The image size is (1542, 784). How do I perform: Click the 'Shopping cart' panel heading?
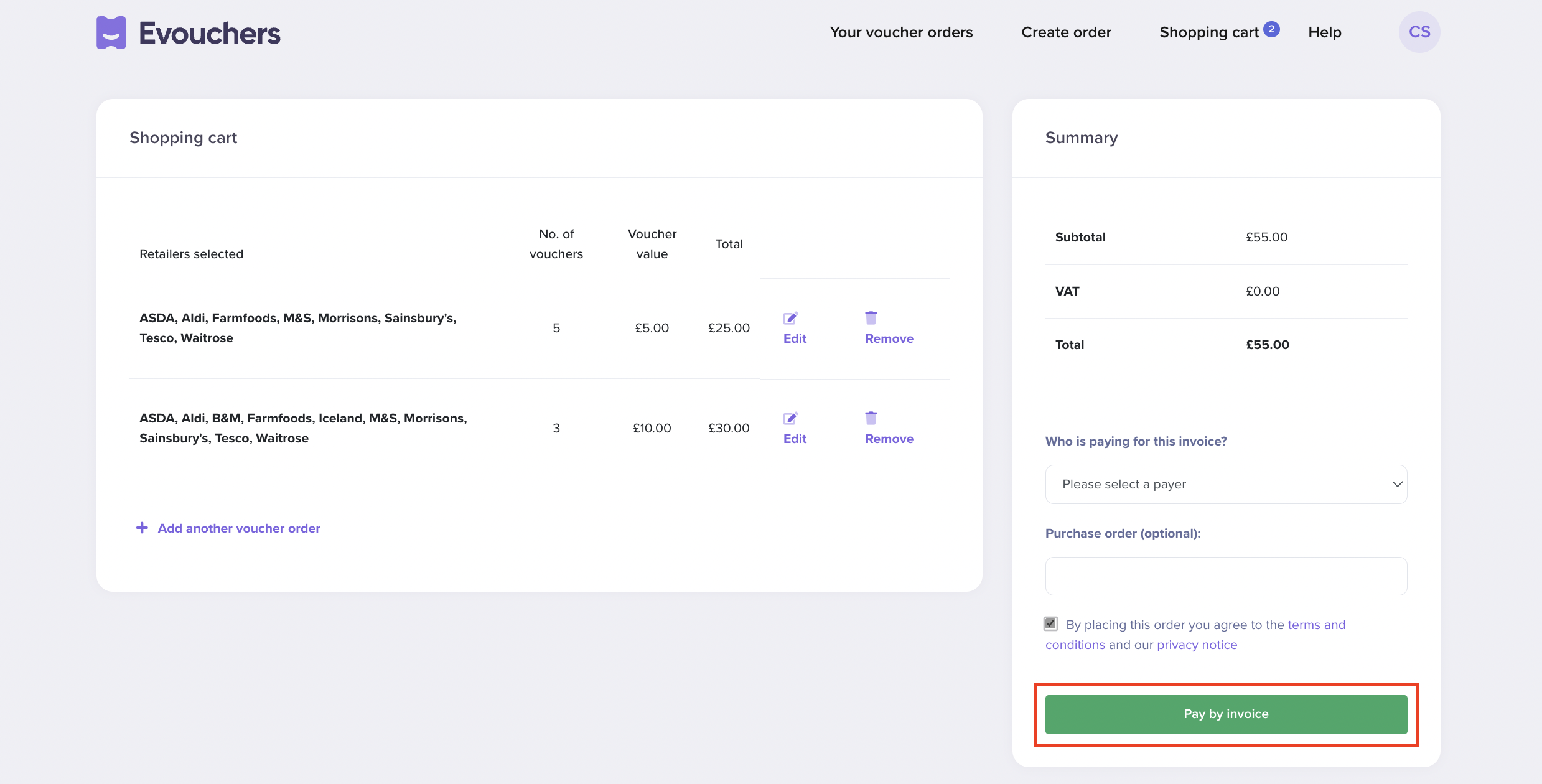point(183,138)
